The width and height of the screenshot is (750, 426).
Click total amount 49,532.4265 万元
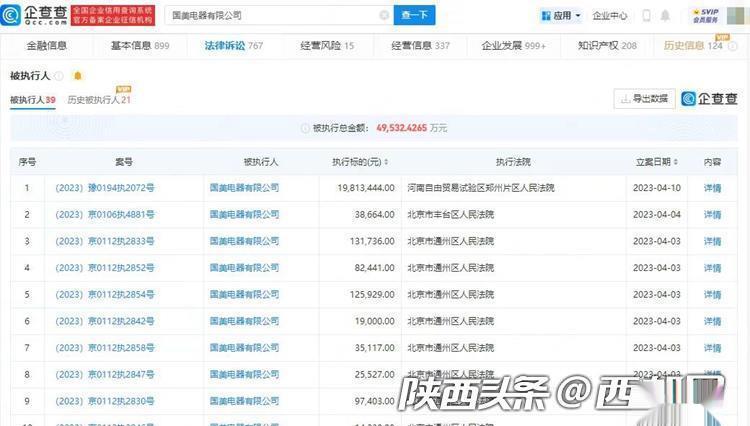pyautogui.click(x=411, y=128)
